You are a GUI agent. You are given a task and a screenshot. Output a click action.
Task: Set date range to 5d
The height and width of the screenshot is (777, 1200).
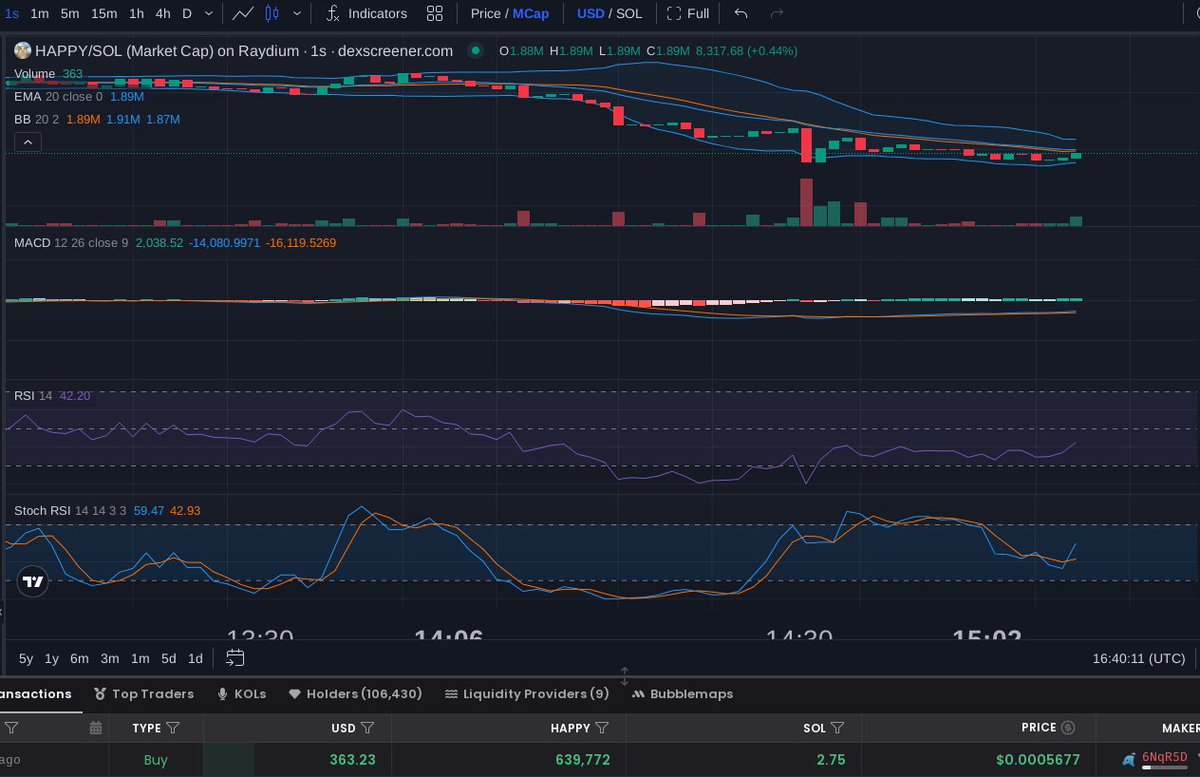(x=169, y=658)
